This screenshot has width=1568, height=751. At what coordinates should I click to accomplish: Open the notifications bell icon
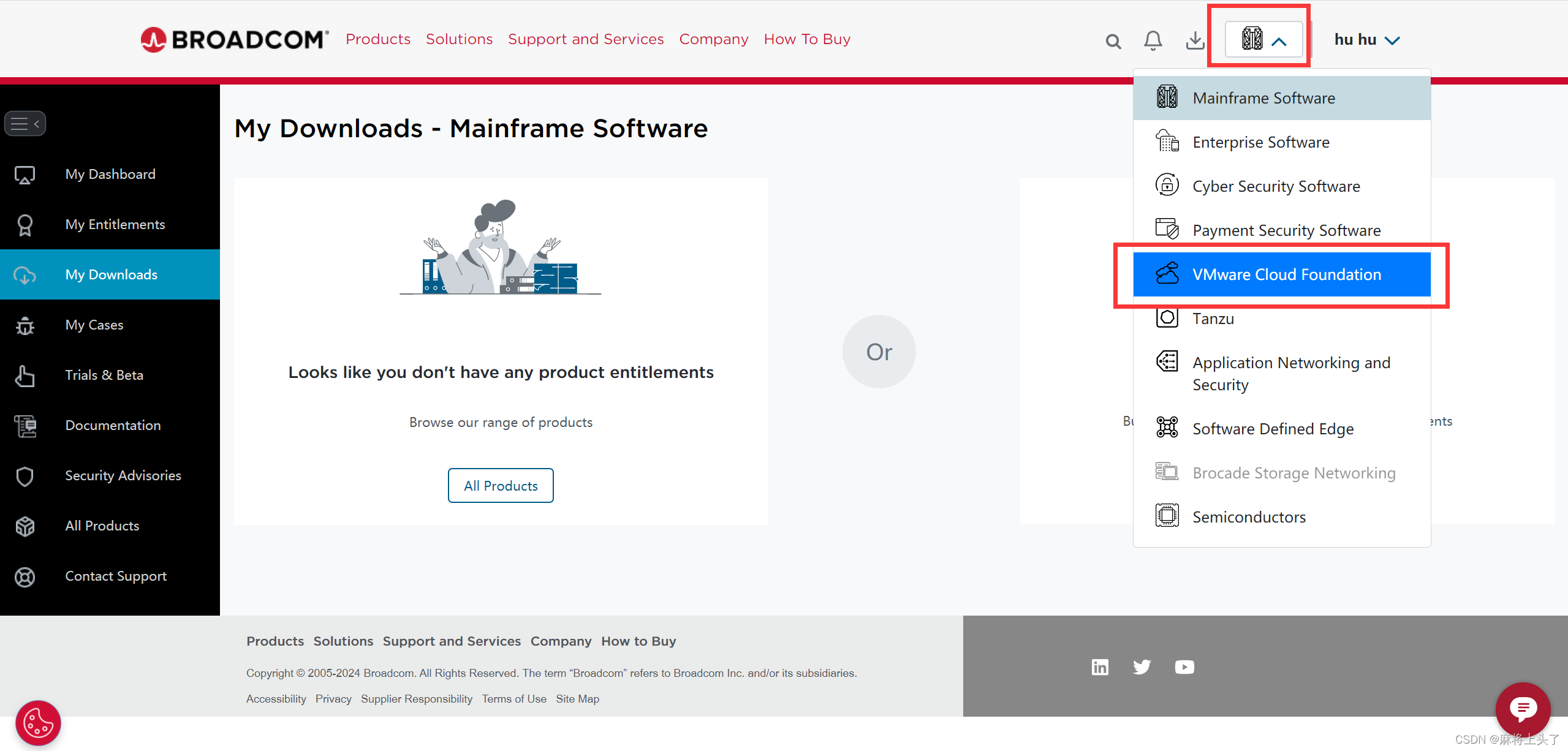[x=1153, y=40]
